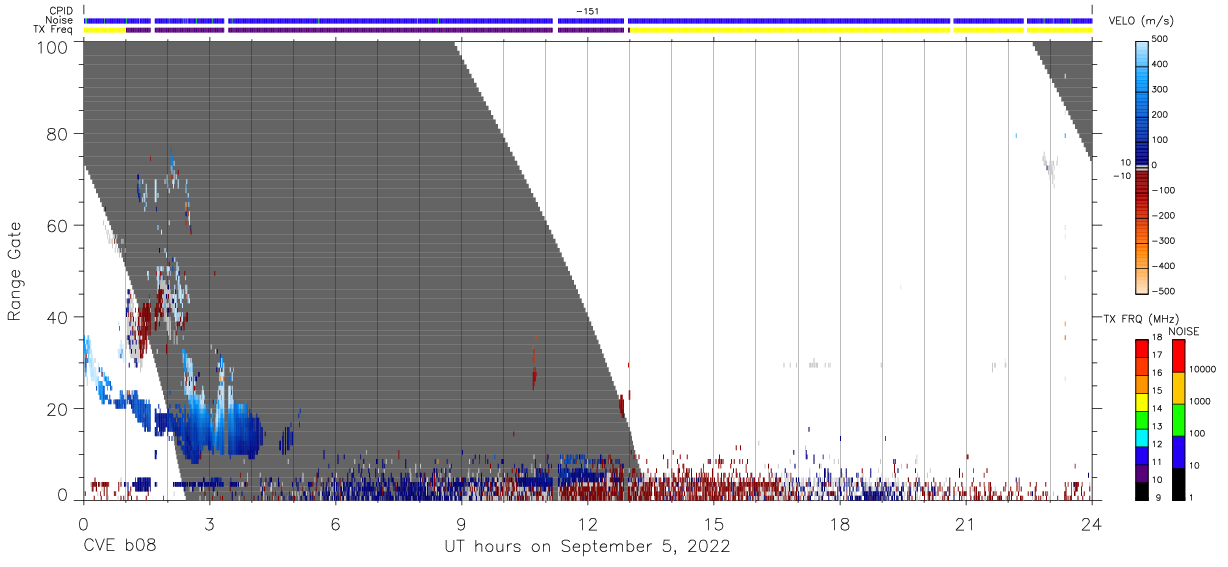Click the '80' tick on the Range Gate axis
Screen dimensions: 1228x567
click(x=57, y=134)
